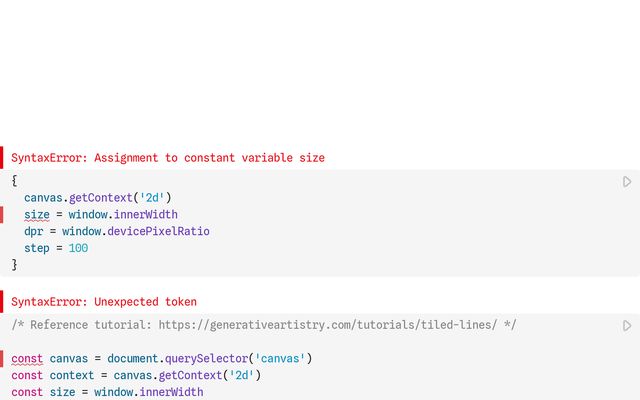Click the underlined "size" in the first cell
Viewport: 640px width, 400px height.
coord(37,215)
